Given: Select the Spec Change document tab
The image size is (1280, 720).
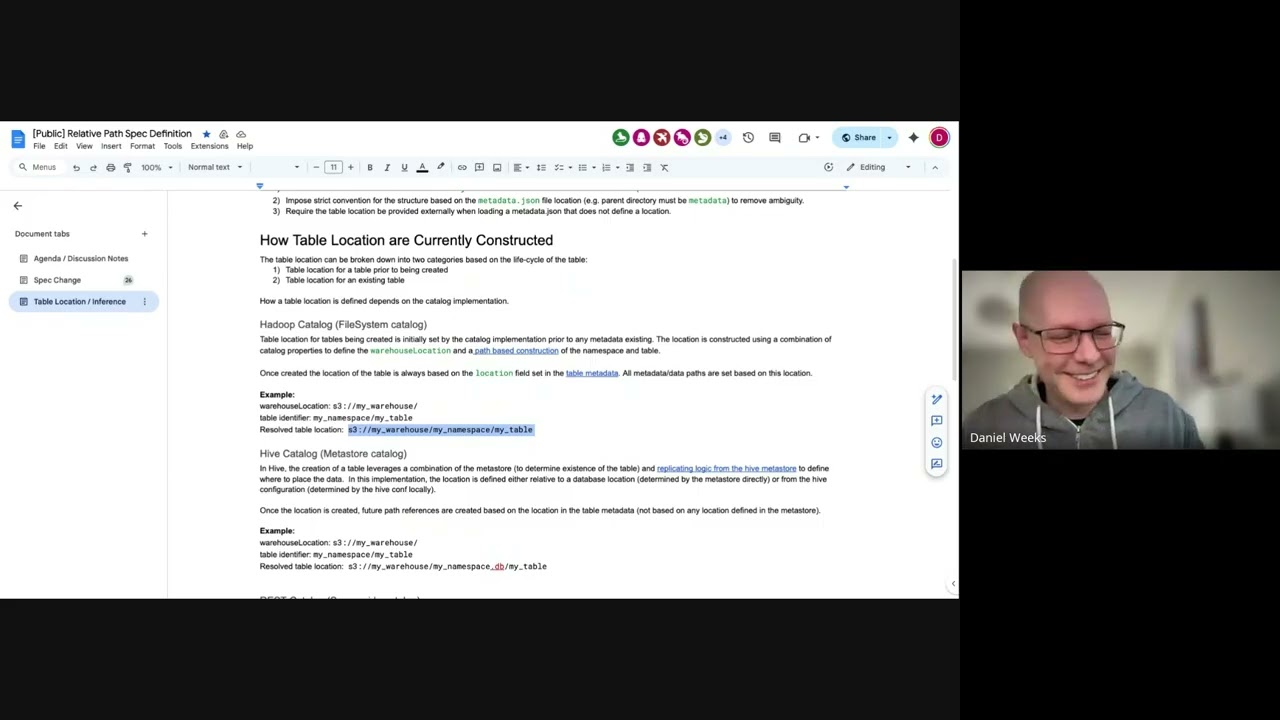Looking at the screenshot, I should point(82,280).
